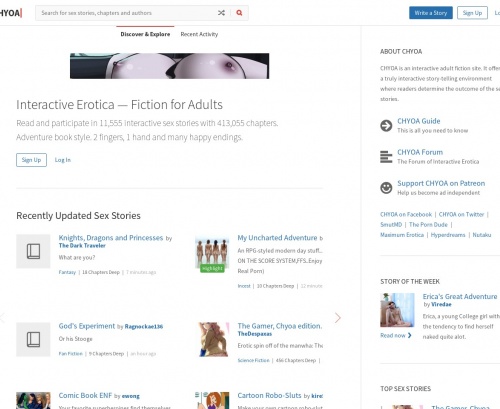Click the red search magnifier icon
This screenshot has height=409, width=500.
239,13
